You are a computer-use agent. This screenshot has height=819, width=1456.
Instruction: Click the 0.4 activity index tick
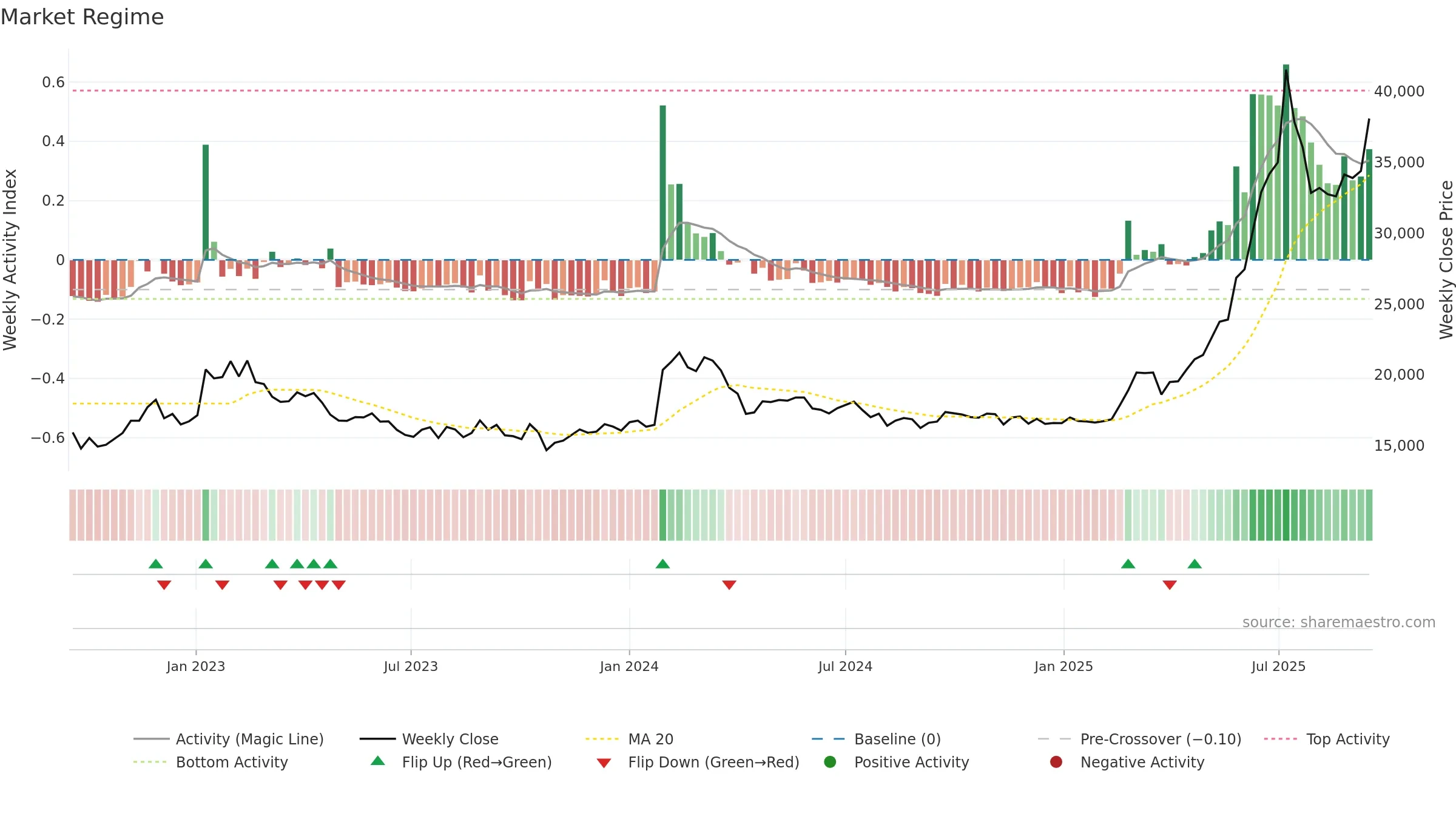53,141
